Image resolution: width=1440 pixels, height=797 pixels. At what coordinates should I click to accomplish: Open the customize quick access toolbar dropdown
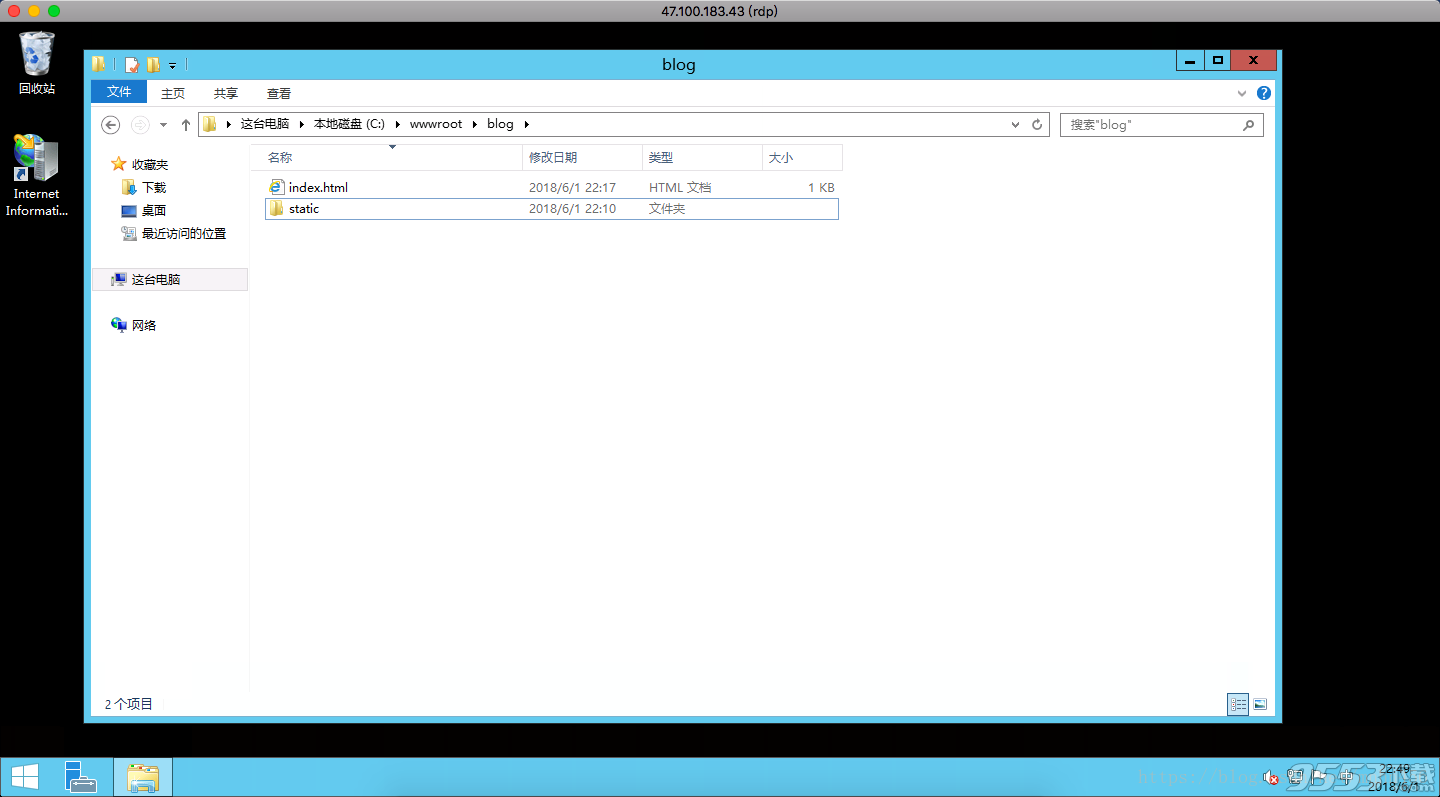(172, 66)
